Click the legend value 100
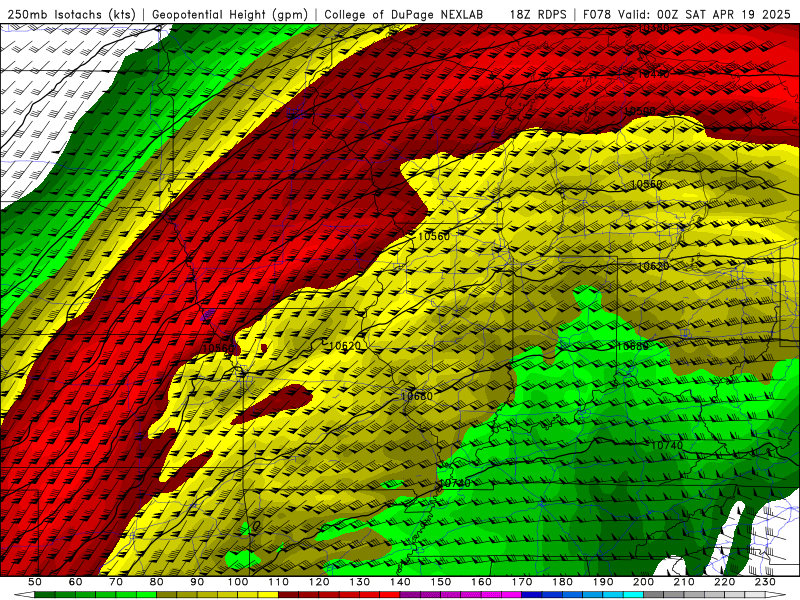This screenshot has width=800, height=600. point(238,582)
